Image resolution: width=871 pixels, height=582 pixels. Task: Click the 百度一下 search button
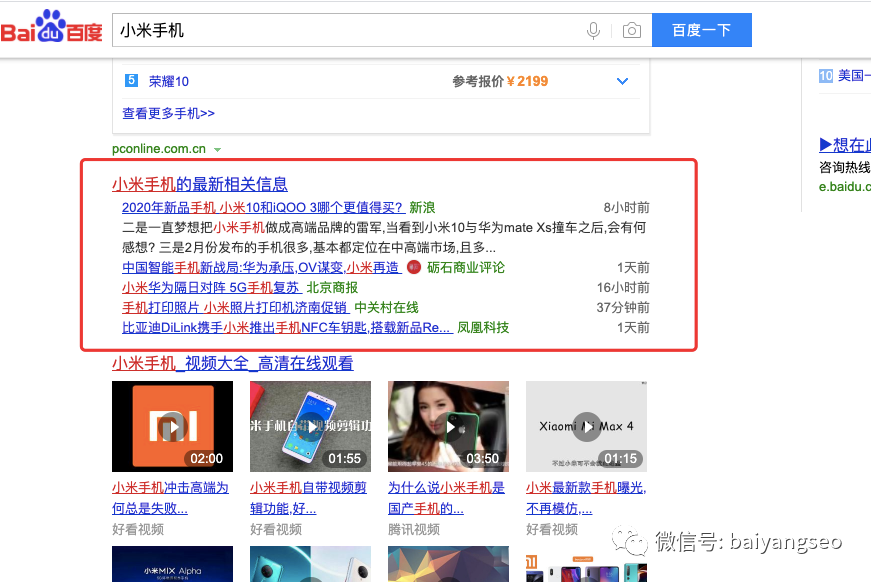pos(702,30)
